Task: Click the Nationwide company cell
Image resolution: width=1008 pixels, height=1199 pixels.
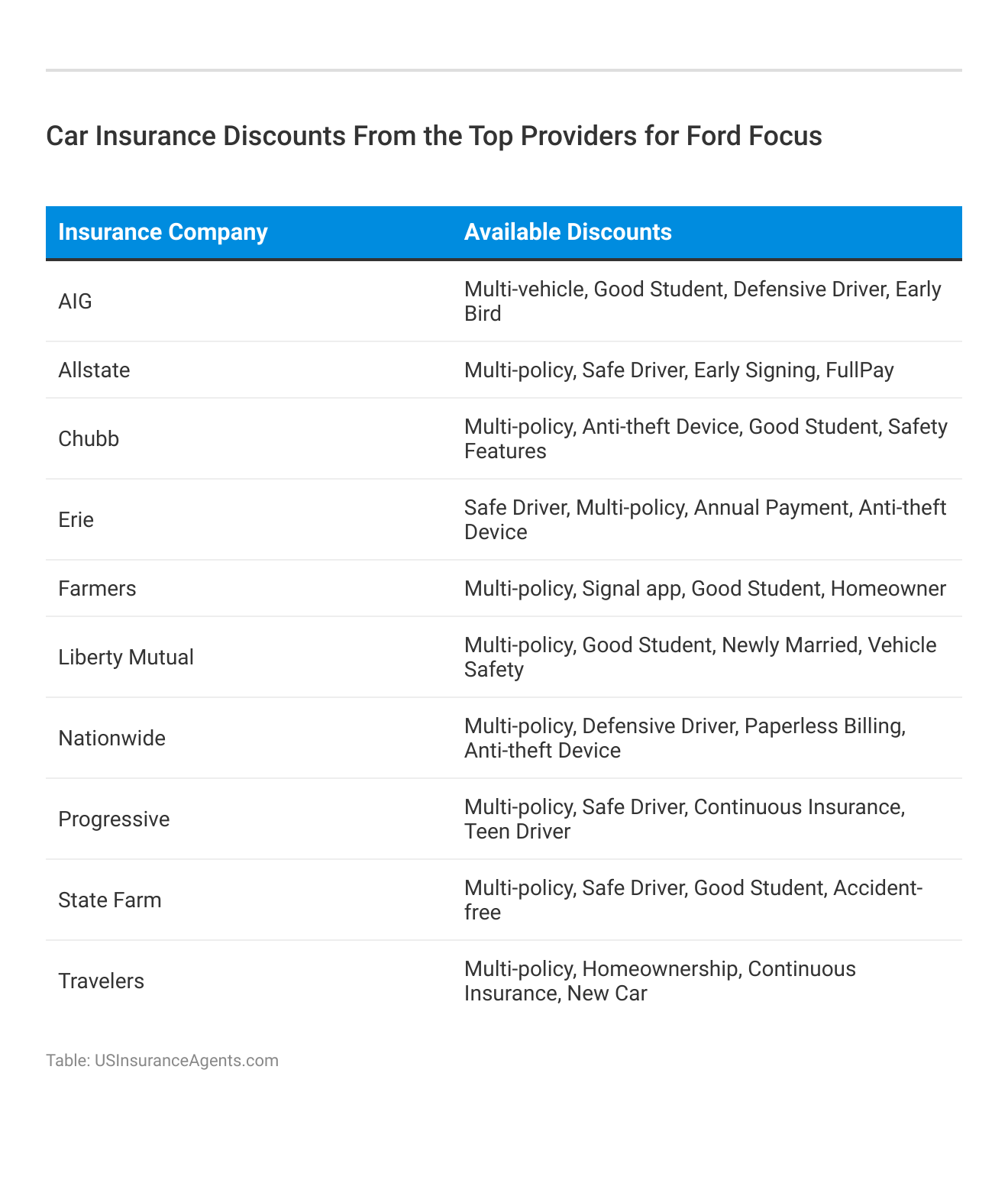Action: pos(111,738)
